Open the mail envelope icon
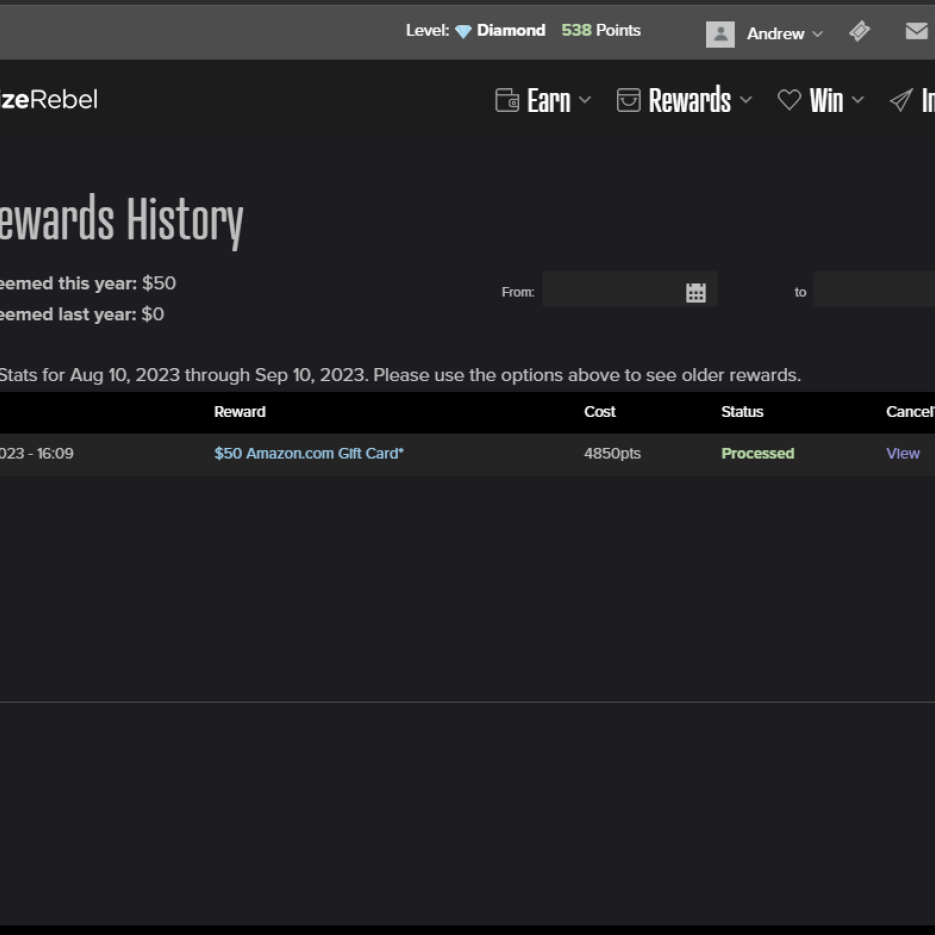 click(916, 32)
